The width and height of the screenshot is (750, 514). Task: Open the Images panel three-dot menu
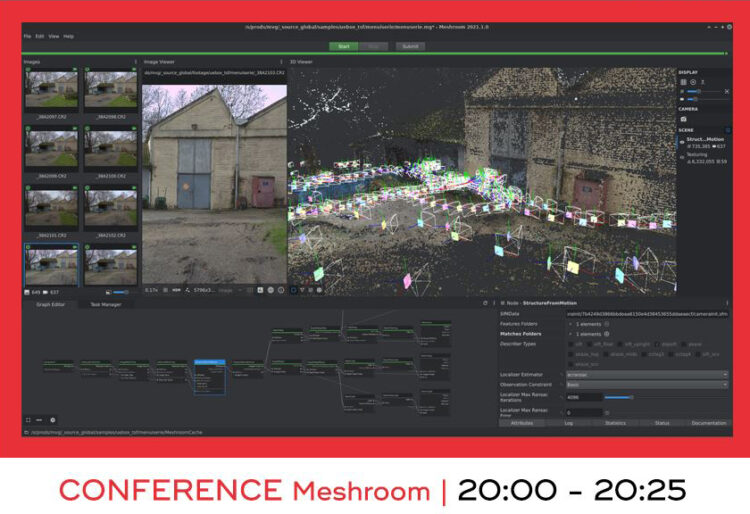click(x=136, y=62)
